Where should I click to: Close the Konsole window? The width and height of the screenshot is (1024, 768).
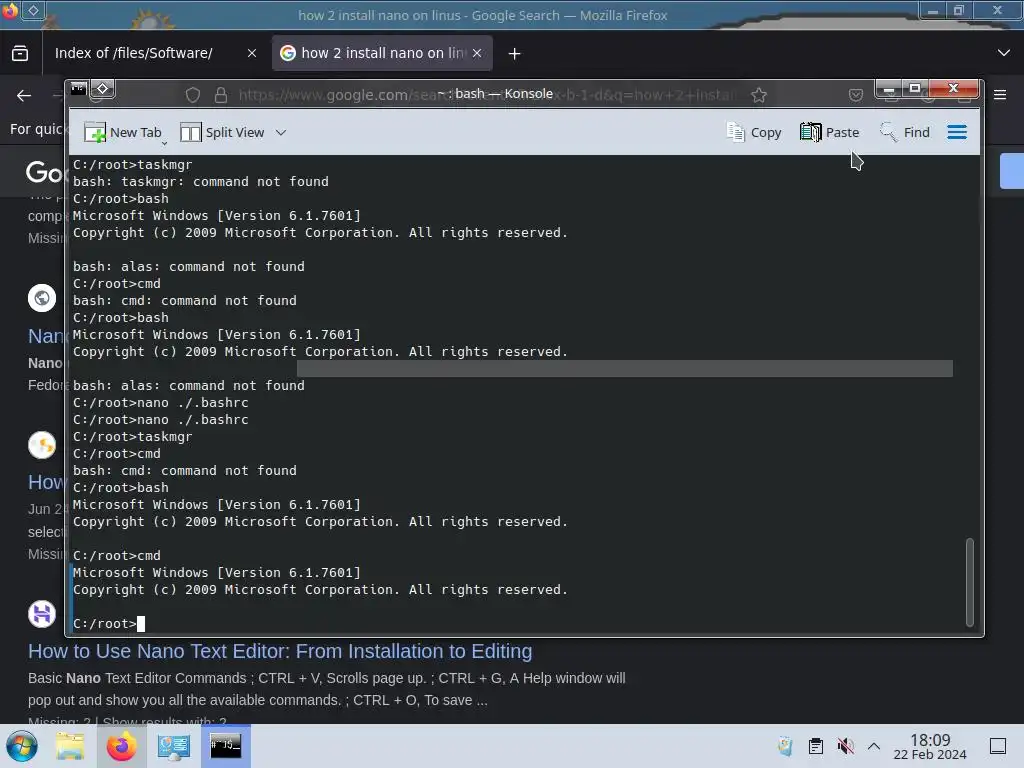(953, 88)
